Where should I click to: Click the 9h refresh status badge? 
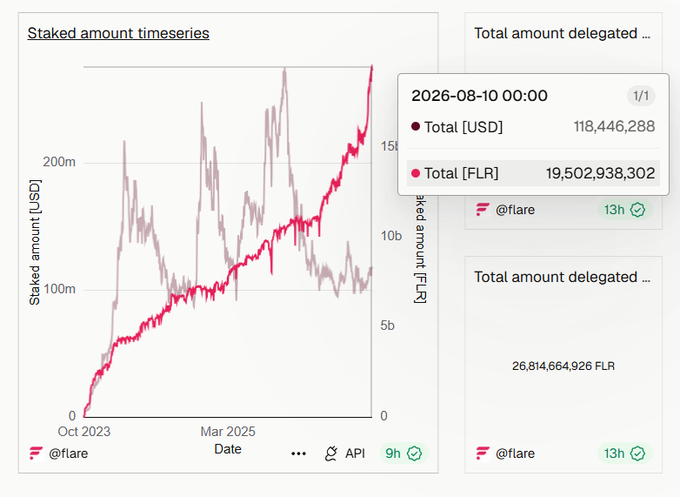tap(404, 454)
